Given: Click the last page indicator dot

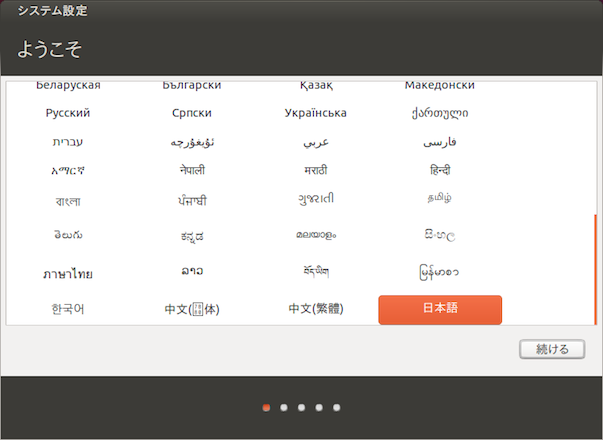Looking at the screenshot, I should click(x=337, y=407).
